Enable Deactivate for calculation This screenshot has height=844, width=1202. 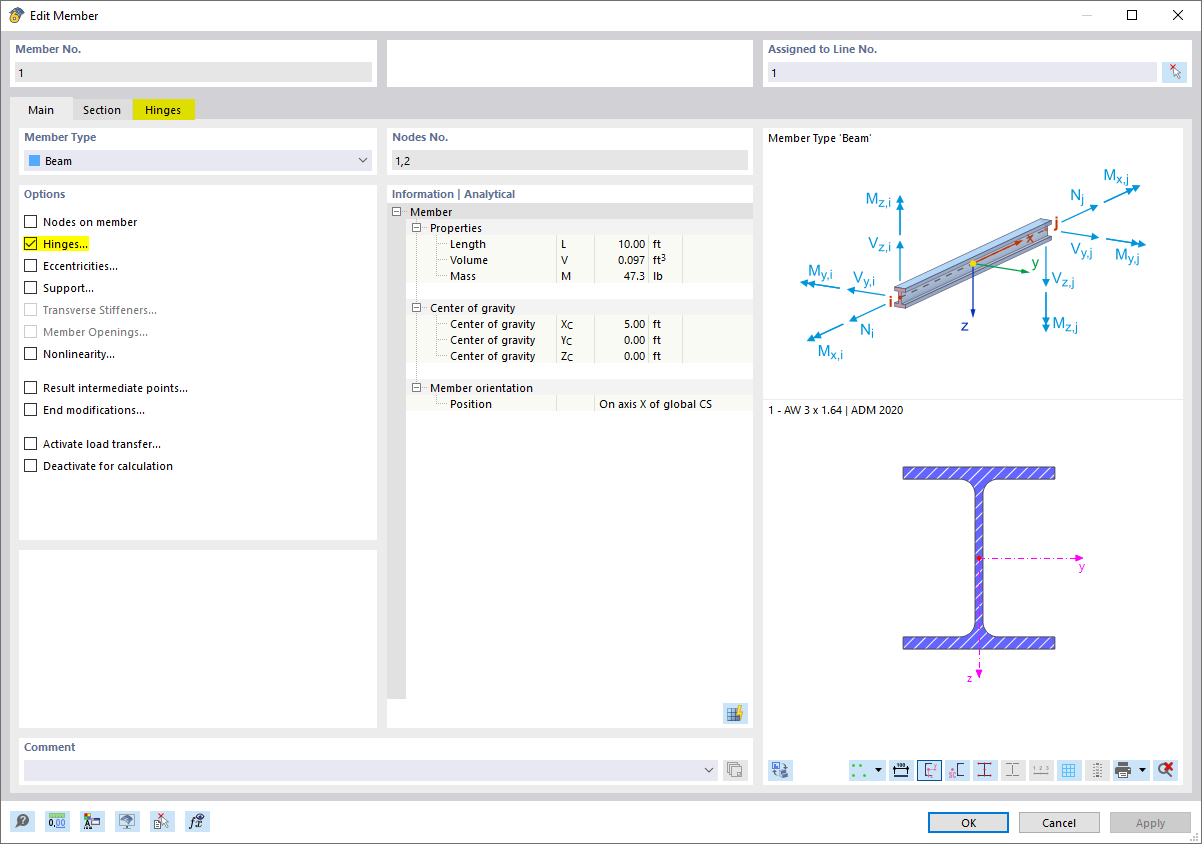pyautogui.click(x=29, y=465)
